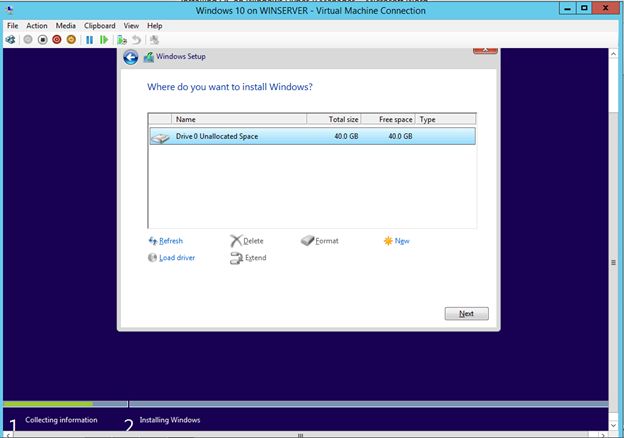
Task: Click the 40.0 GB free space cell
Action: point(400,136)
